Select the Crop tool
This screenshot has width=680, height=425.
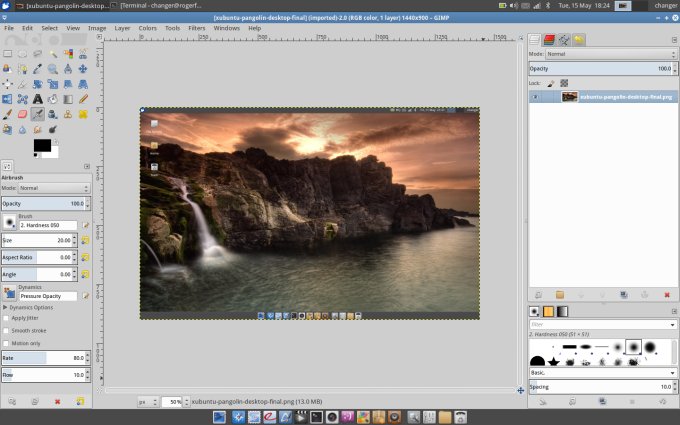click(x=23, y=84)
